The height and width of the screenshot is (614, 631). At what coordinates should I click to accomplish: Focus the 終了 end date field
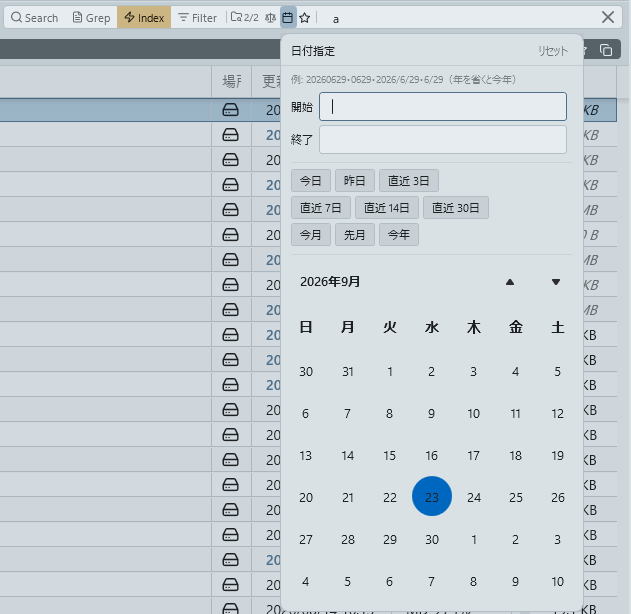(x=443, y=140)
